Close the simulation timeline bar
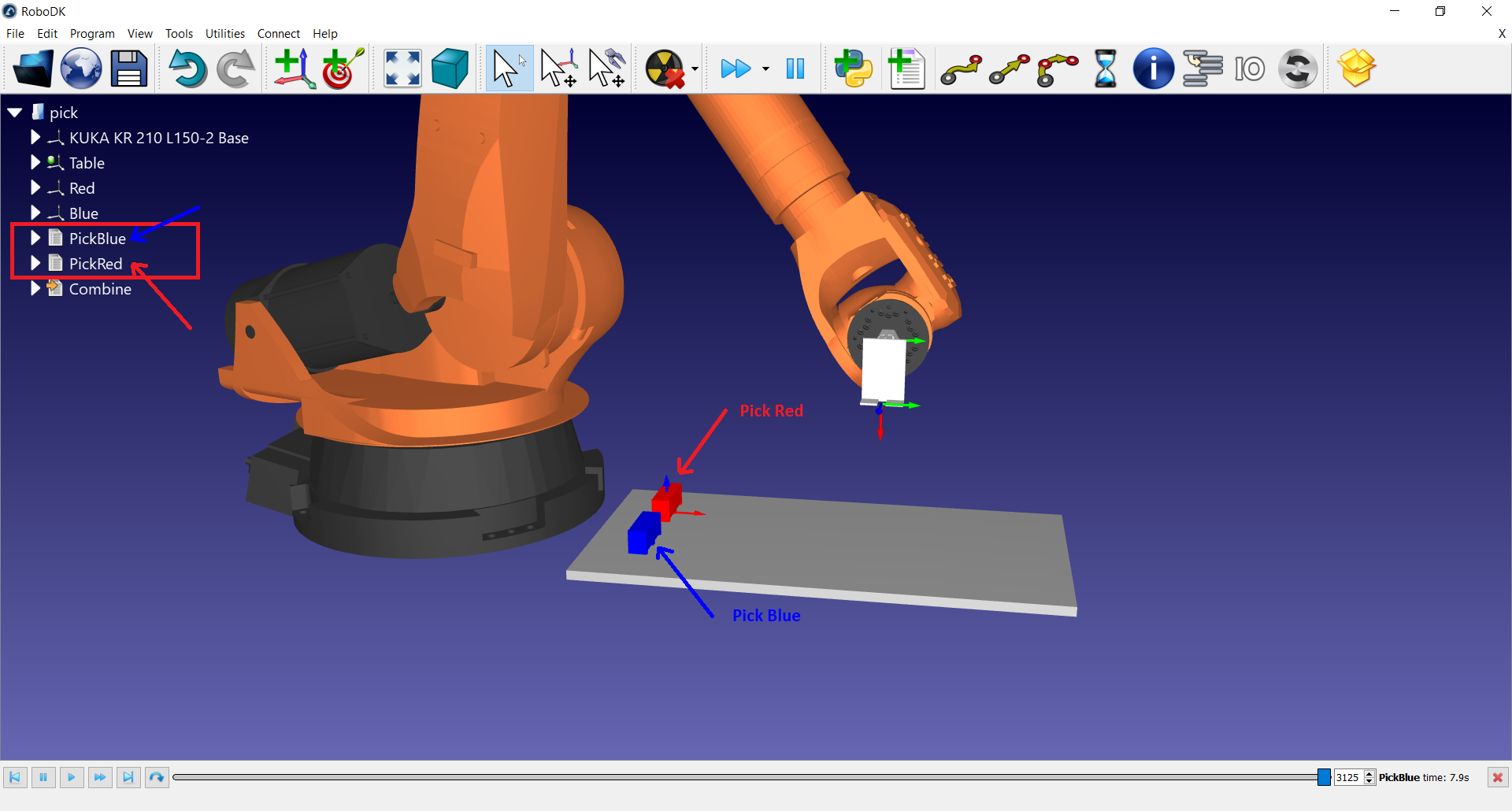This screenshot has width=1512, height=811. tap(1497, 777)
